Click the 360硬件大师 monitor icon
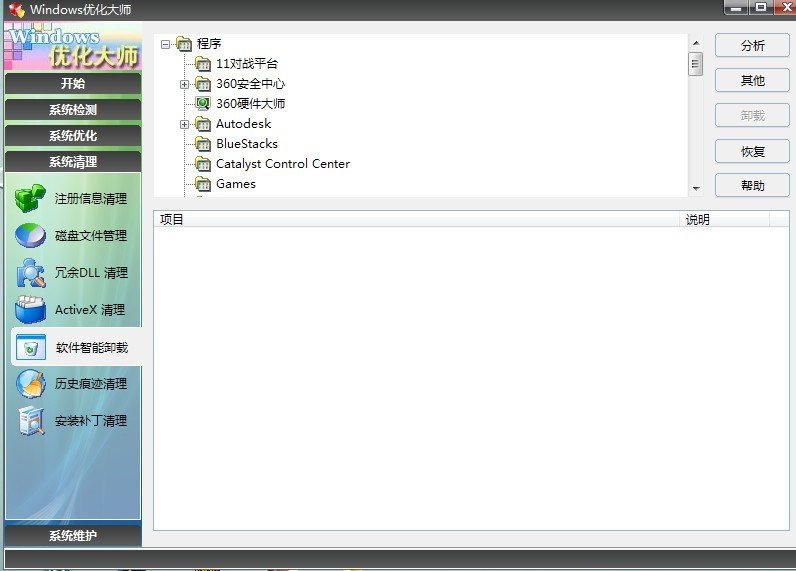This screenshot has height=571, width=796. [x=203, y=104]
